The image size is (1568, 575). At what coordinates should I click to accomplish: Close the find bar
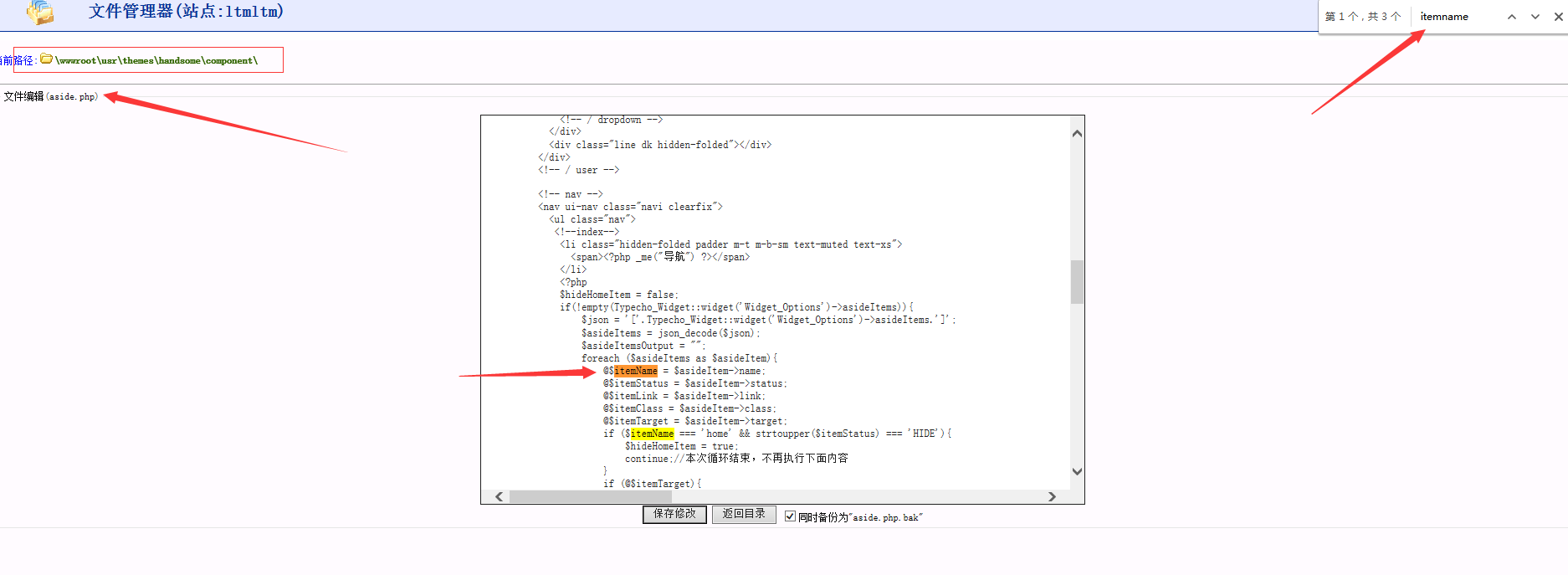point(1558,17)
